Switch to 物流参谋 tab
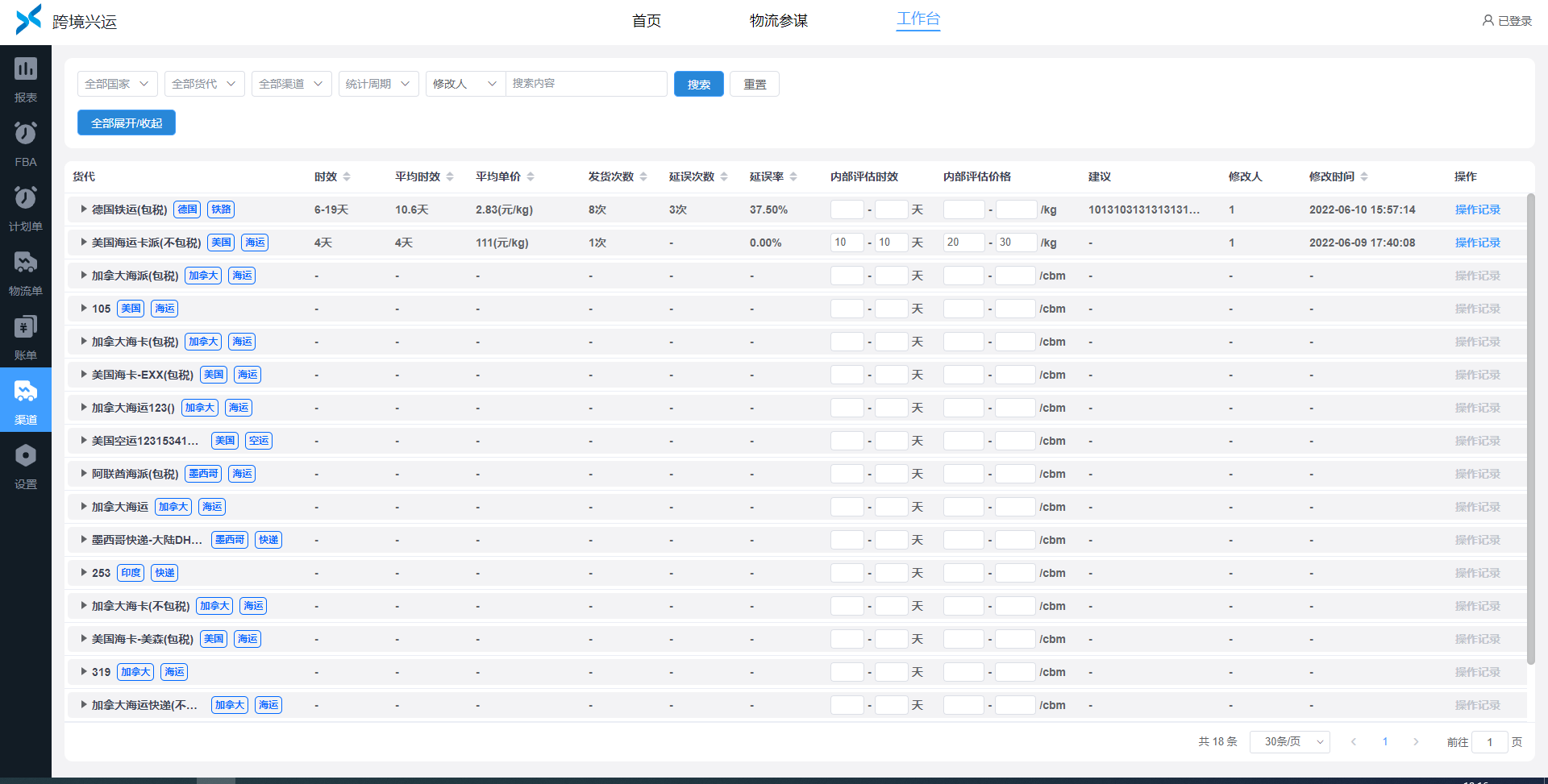The image size is (1548, 784). coord(779,21)
